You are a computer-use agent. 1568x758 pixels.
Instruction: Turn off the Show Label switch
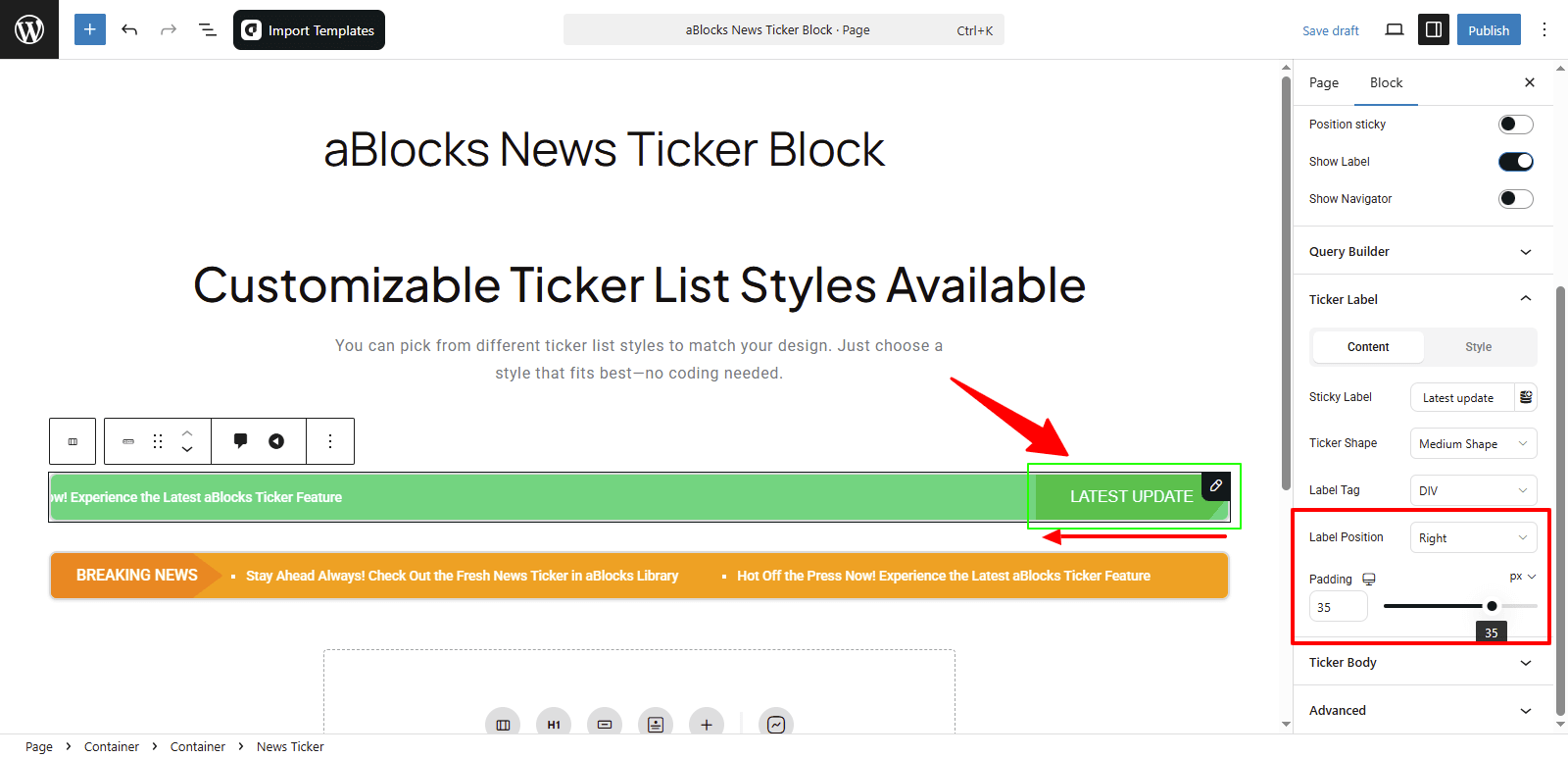tap(1515, 162)
